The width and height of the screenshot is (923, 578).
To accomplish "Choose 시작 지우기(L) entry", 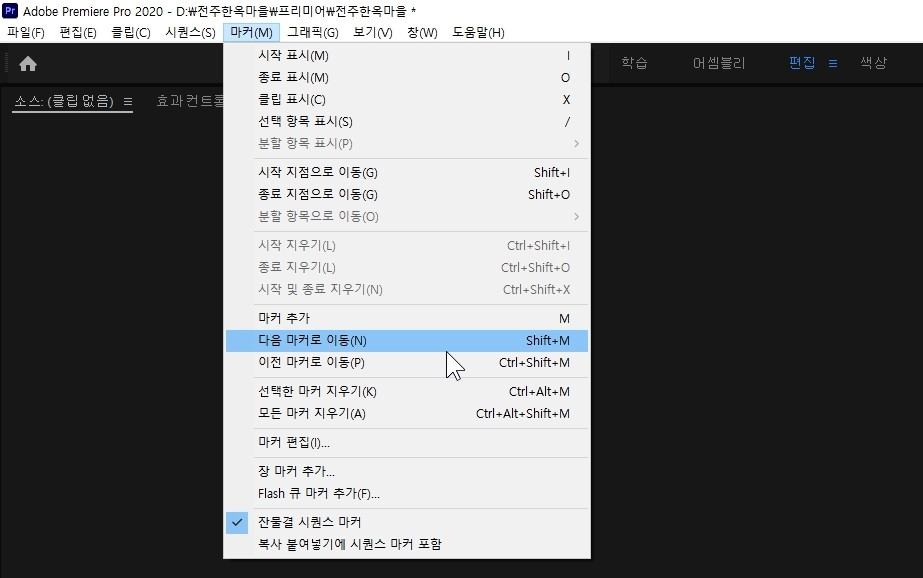I will click(x=407, y=245).
